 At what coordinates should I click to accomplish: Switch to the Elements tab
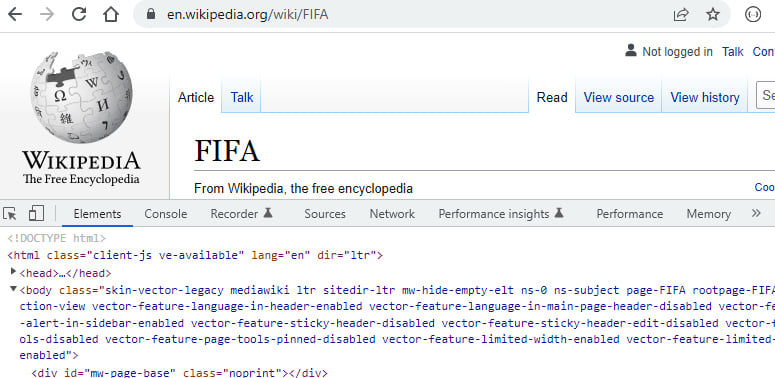coord(97,214)
